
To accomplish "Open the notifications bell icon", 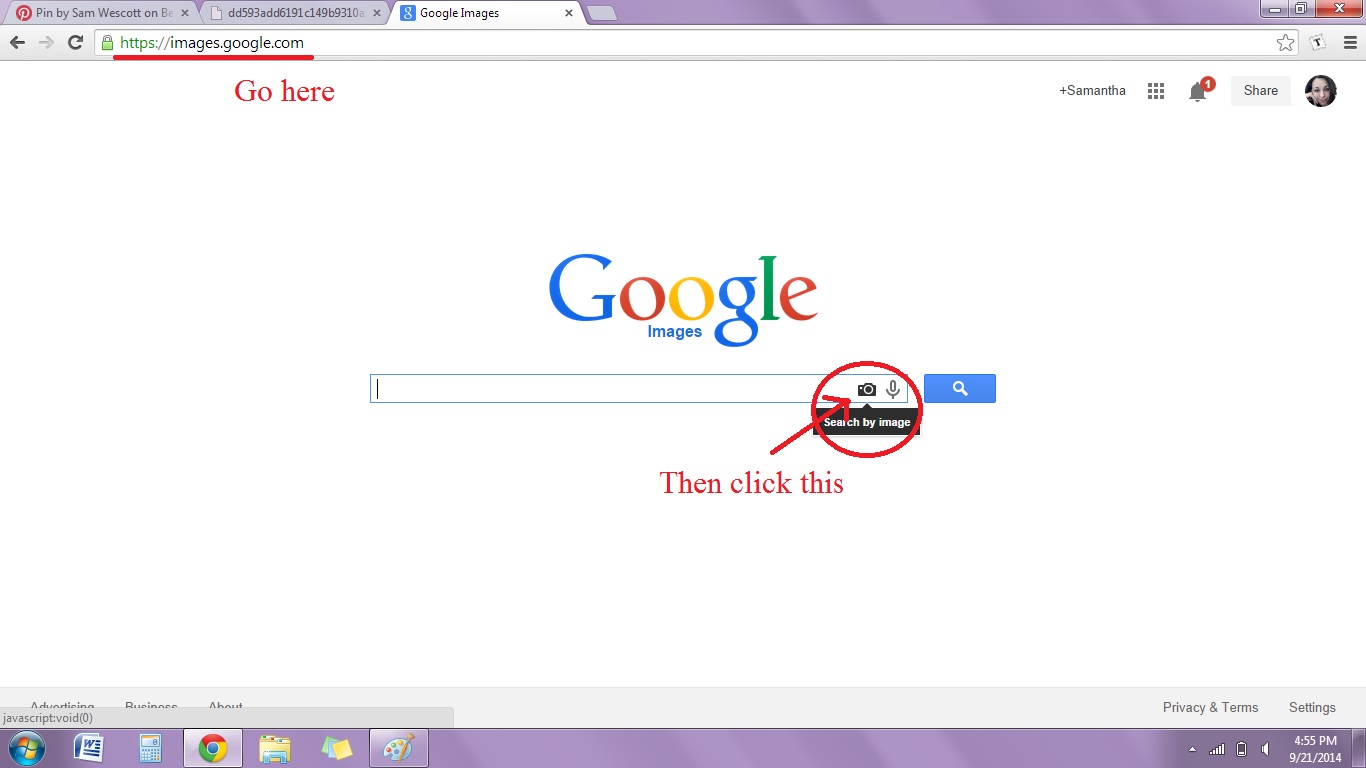I will coord(1197,92).
